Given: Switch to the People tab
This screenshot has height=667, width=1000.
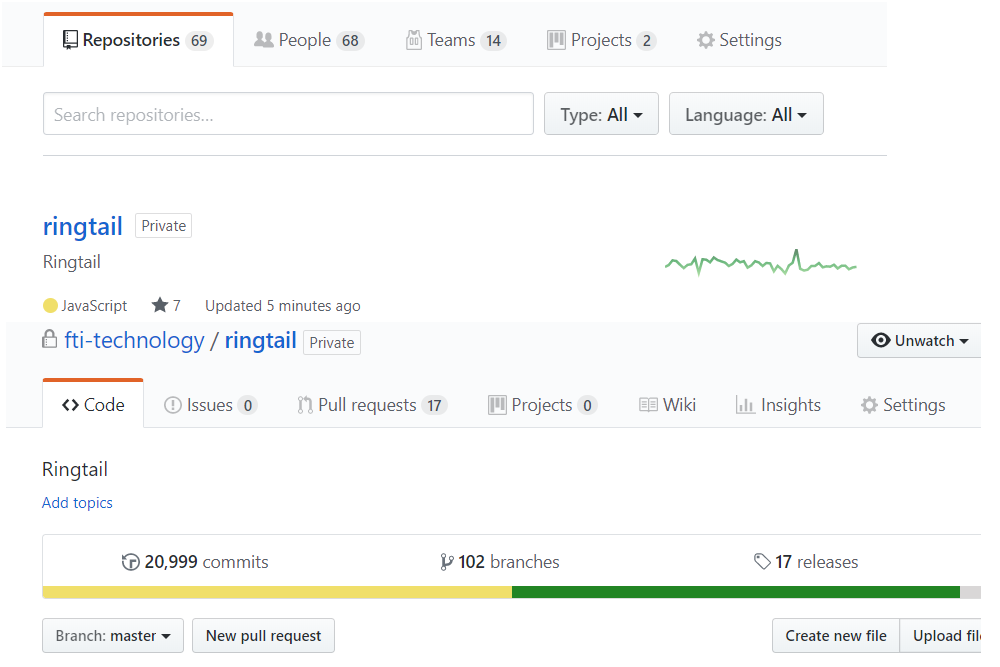Looking at the screenshot, I should point(309,40).
